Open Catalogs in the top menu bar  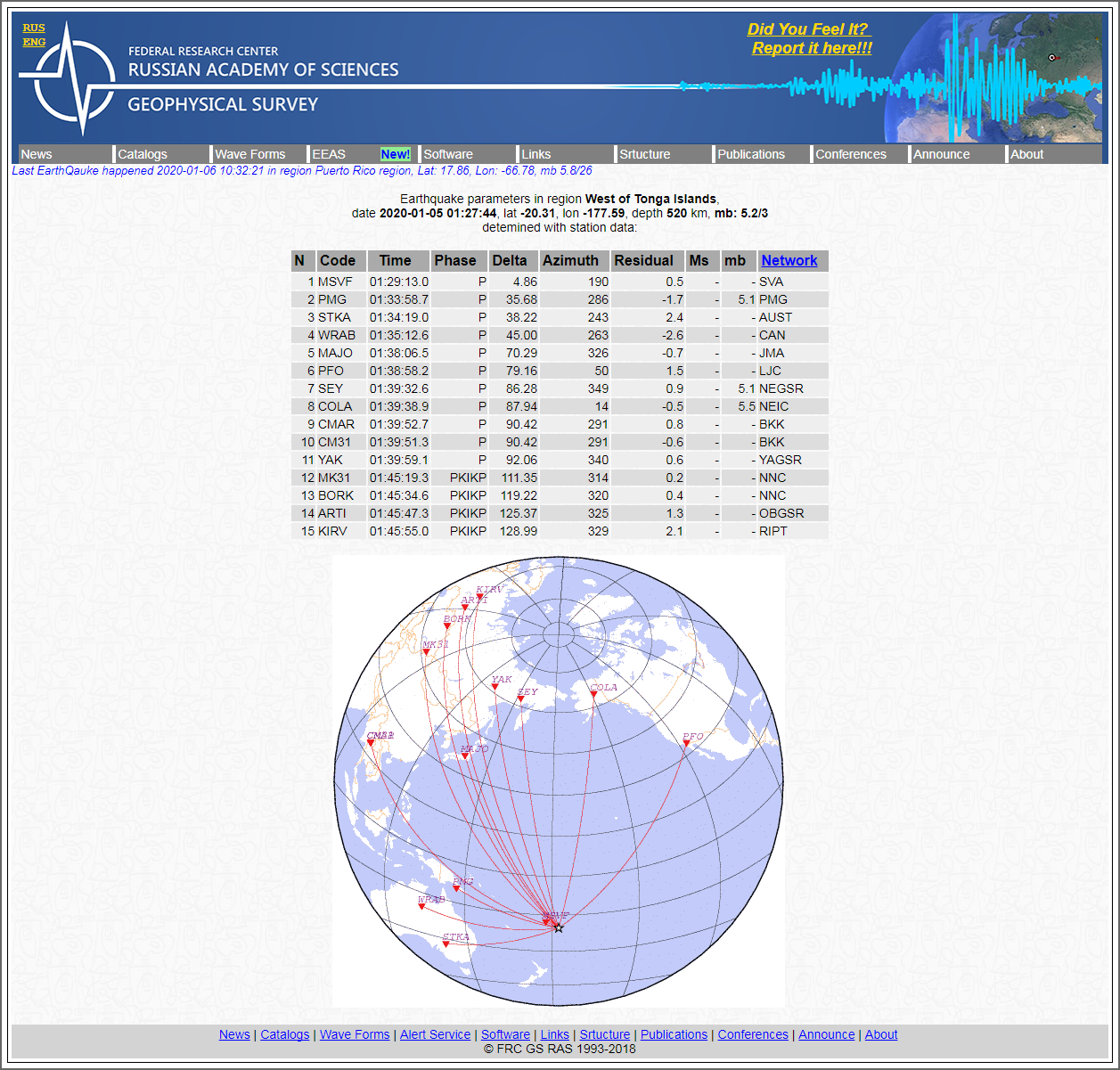tap(143, 154)
